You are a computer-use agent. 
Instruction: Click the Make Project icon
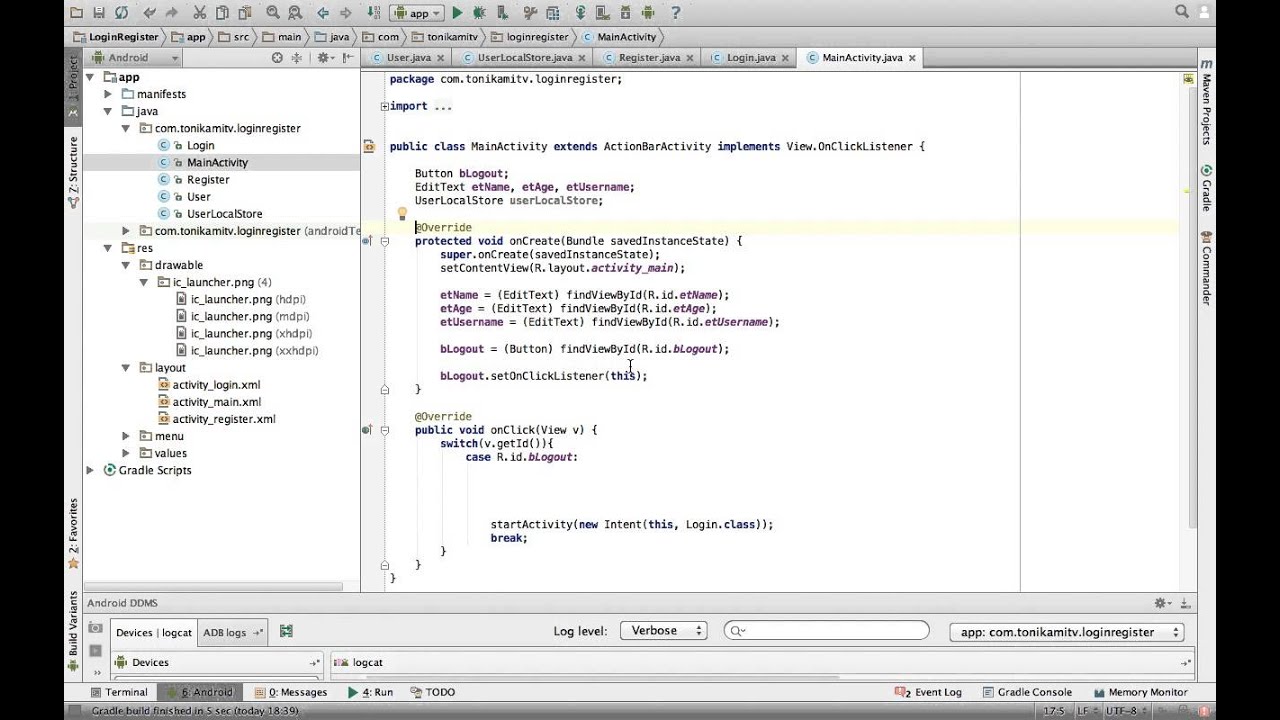(373, 13)
